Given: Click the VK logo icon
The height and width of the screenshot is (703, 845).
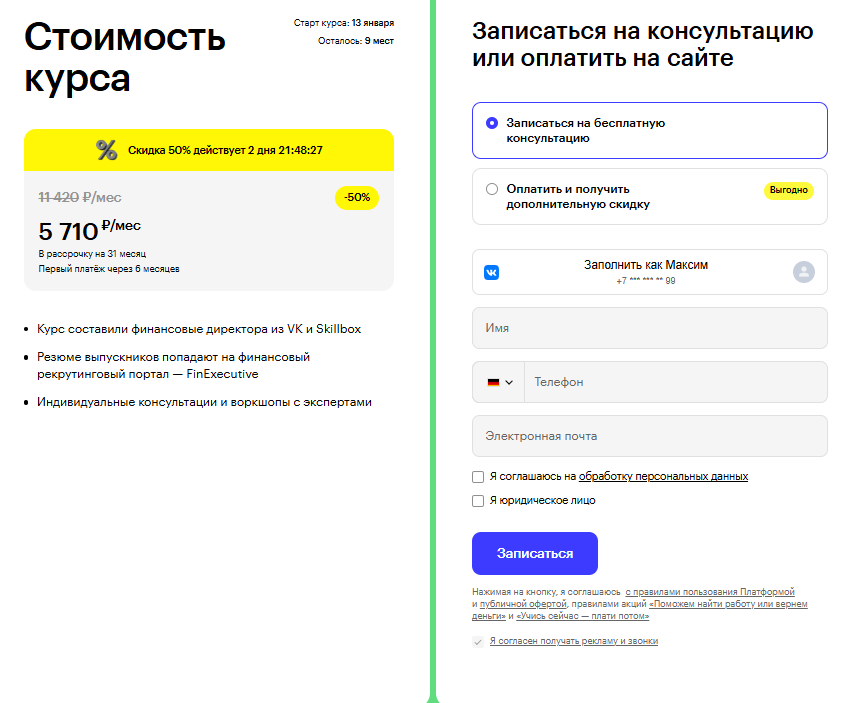Looking at the screenshot, I should tap(491, 272).
